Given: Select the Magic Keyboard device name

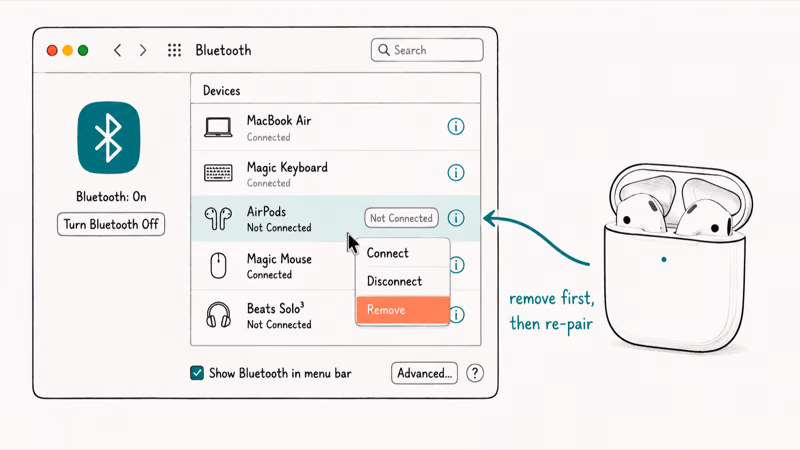Looking at the screenshot, I should pyautogui.click(x=287, y=167).
